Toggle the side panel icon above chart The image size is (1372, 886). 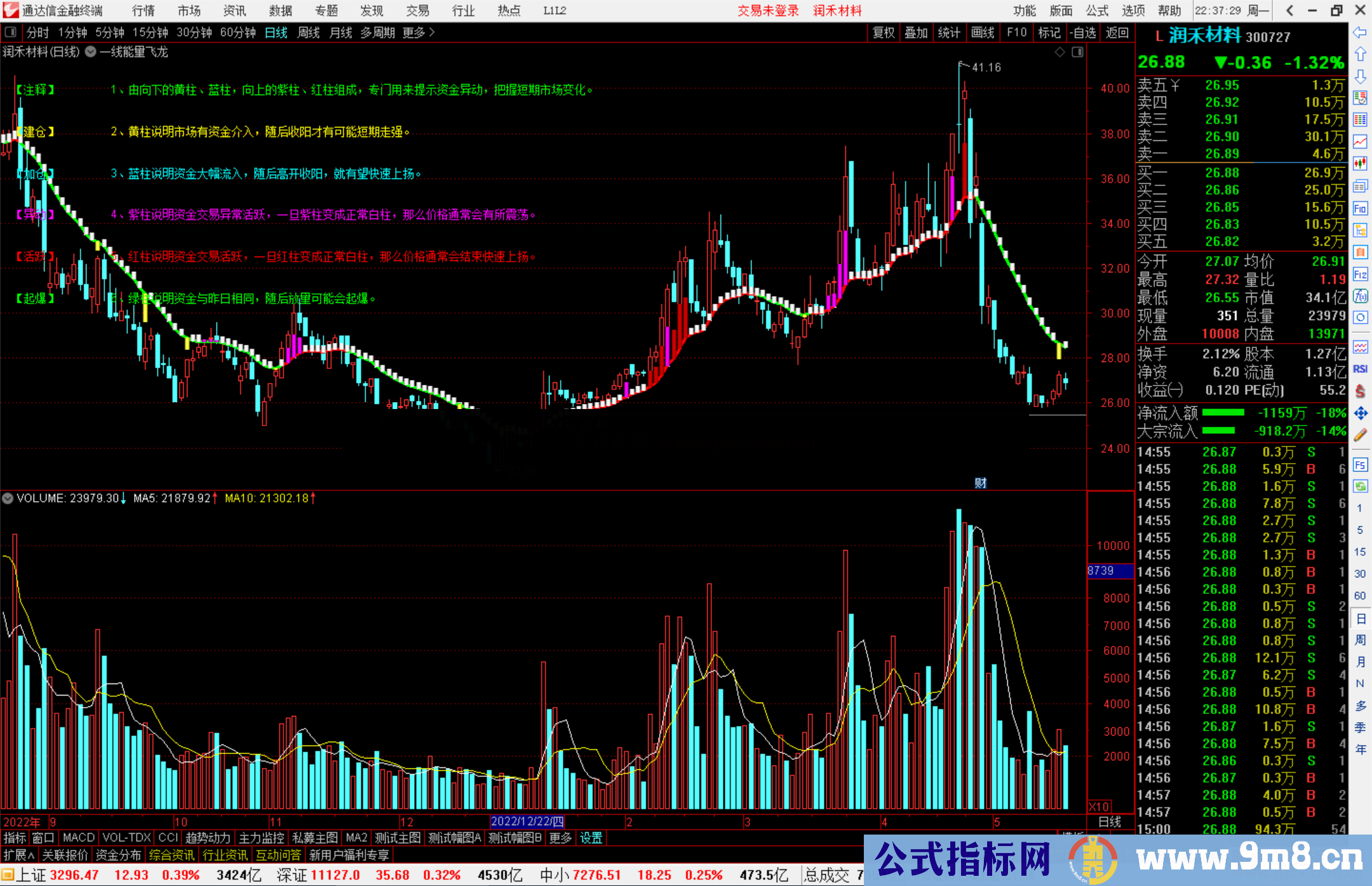[x=1077, y=52]
